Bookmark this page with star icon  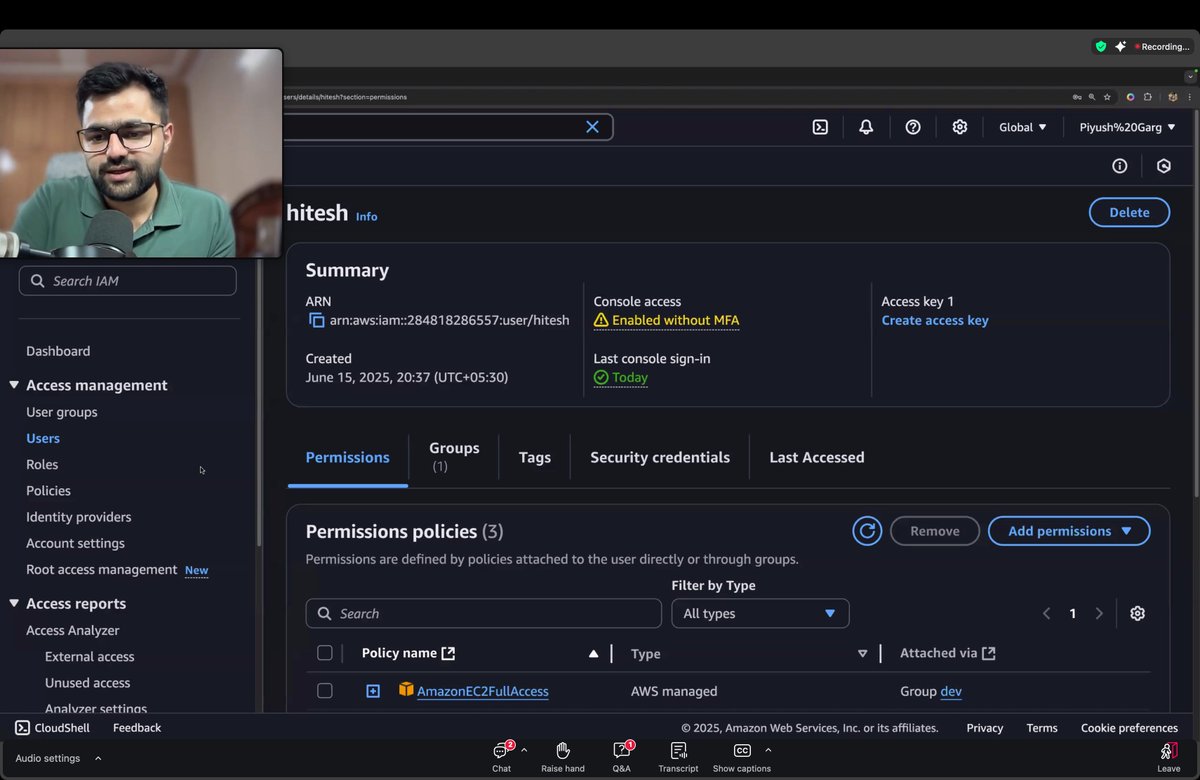[x=1107, y=97]
